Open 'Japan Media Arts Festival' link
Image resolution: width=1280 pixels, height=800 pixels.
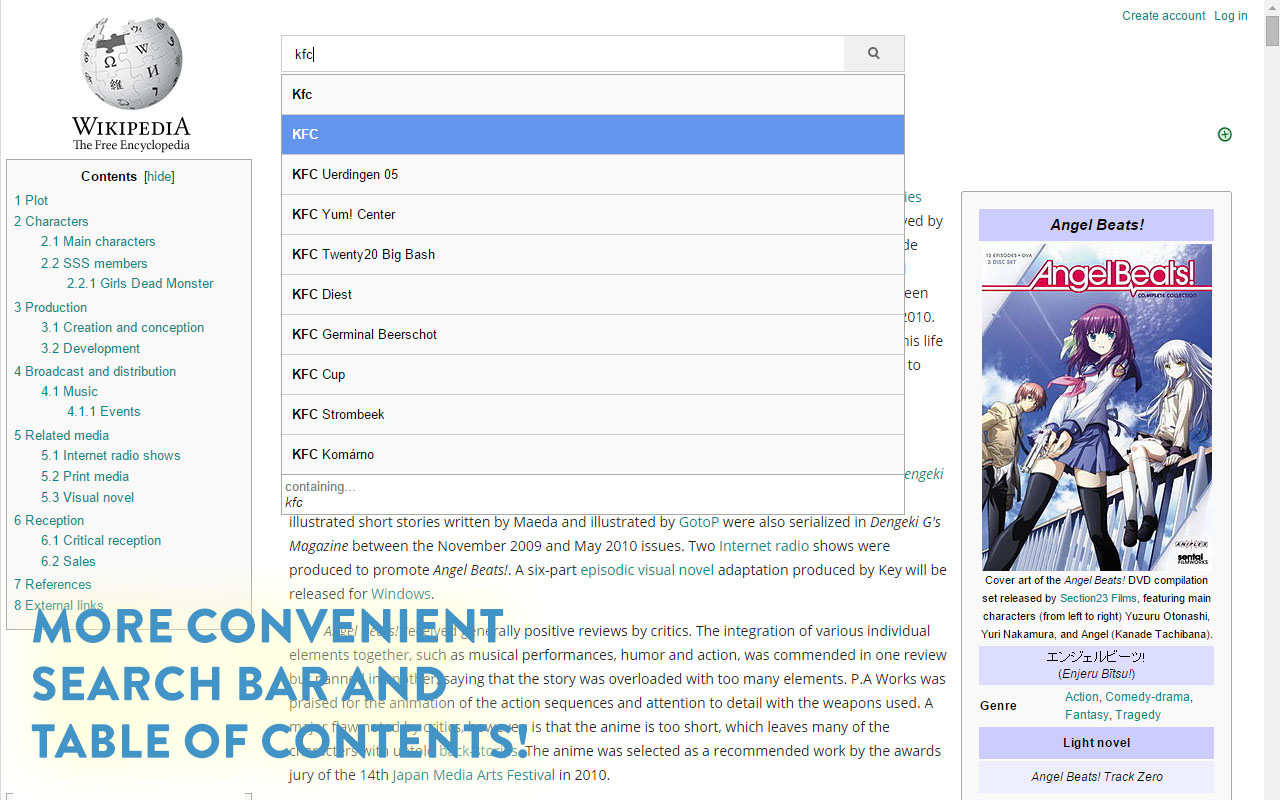[x=473, y=775]
